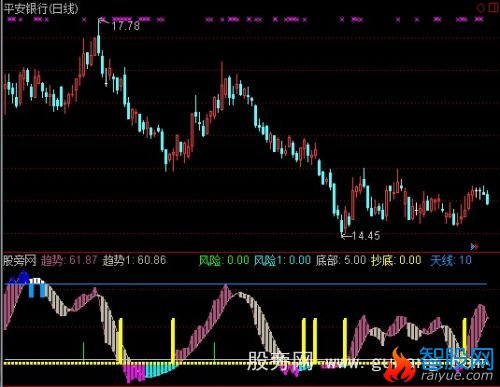This screenshot has width=500, height=387.
Task: Click the 平安银行(日线) chart title
Action: point(40,9)
